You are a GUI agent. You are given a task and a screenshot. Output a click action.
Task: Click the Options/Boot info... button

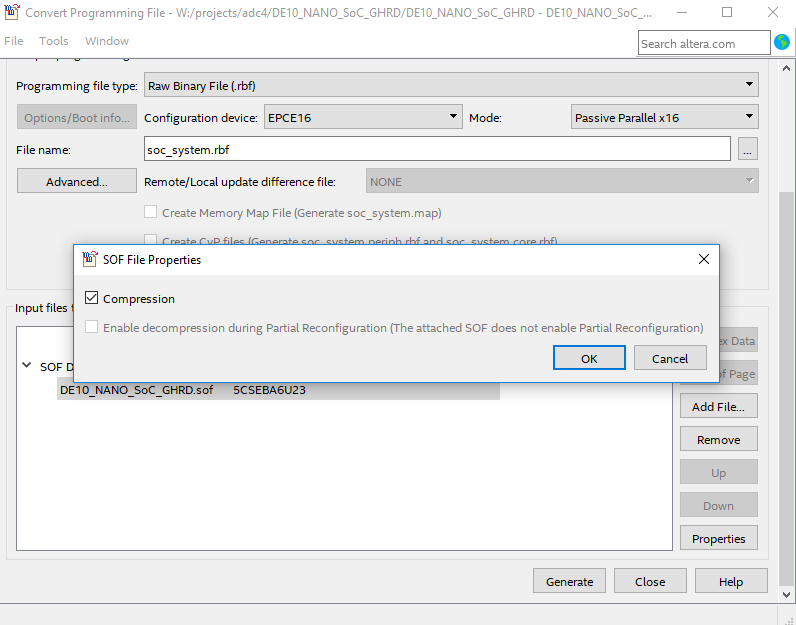(x=77, y=117)
